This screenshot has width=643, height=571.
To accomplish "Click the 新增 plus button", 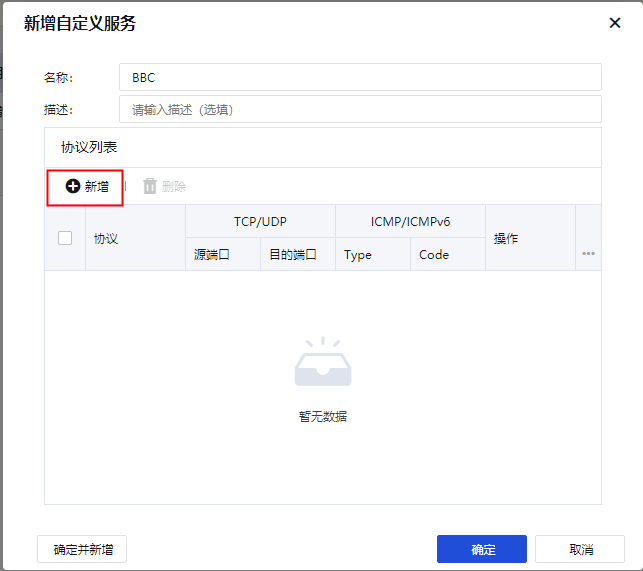I will [x=87, y=187].
